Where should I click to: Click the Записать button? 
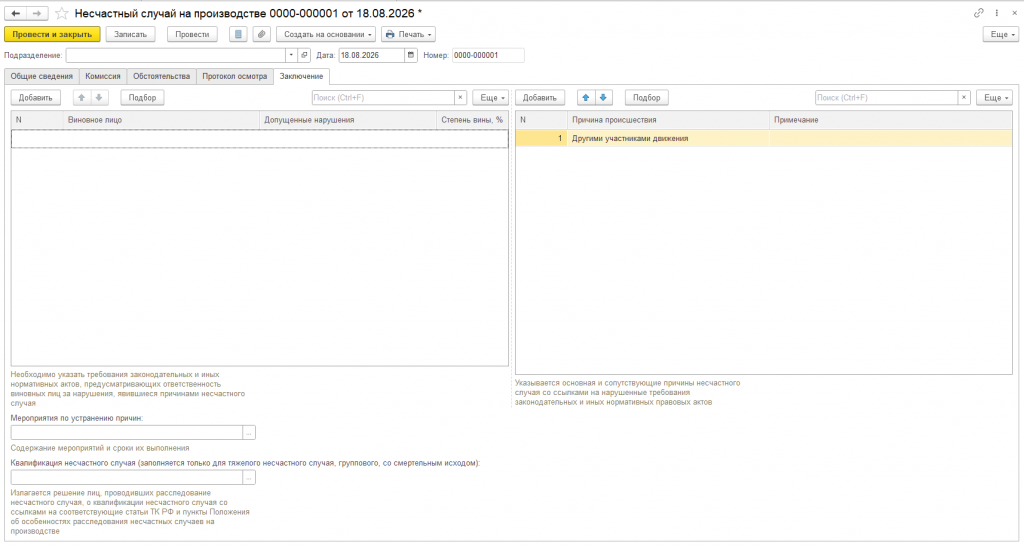pos(131,34)
